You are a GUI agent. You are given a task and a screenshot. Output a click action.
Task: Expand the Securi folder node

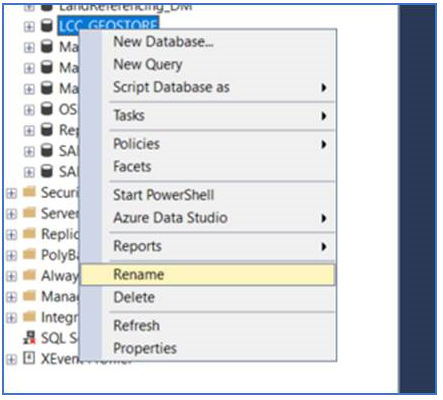coord(11,193)
